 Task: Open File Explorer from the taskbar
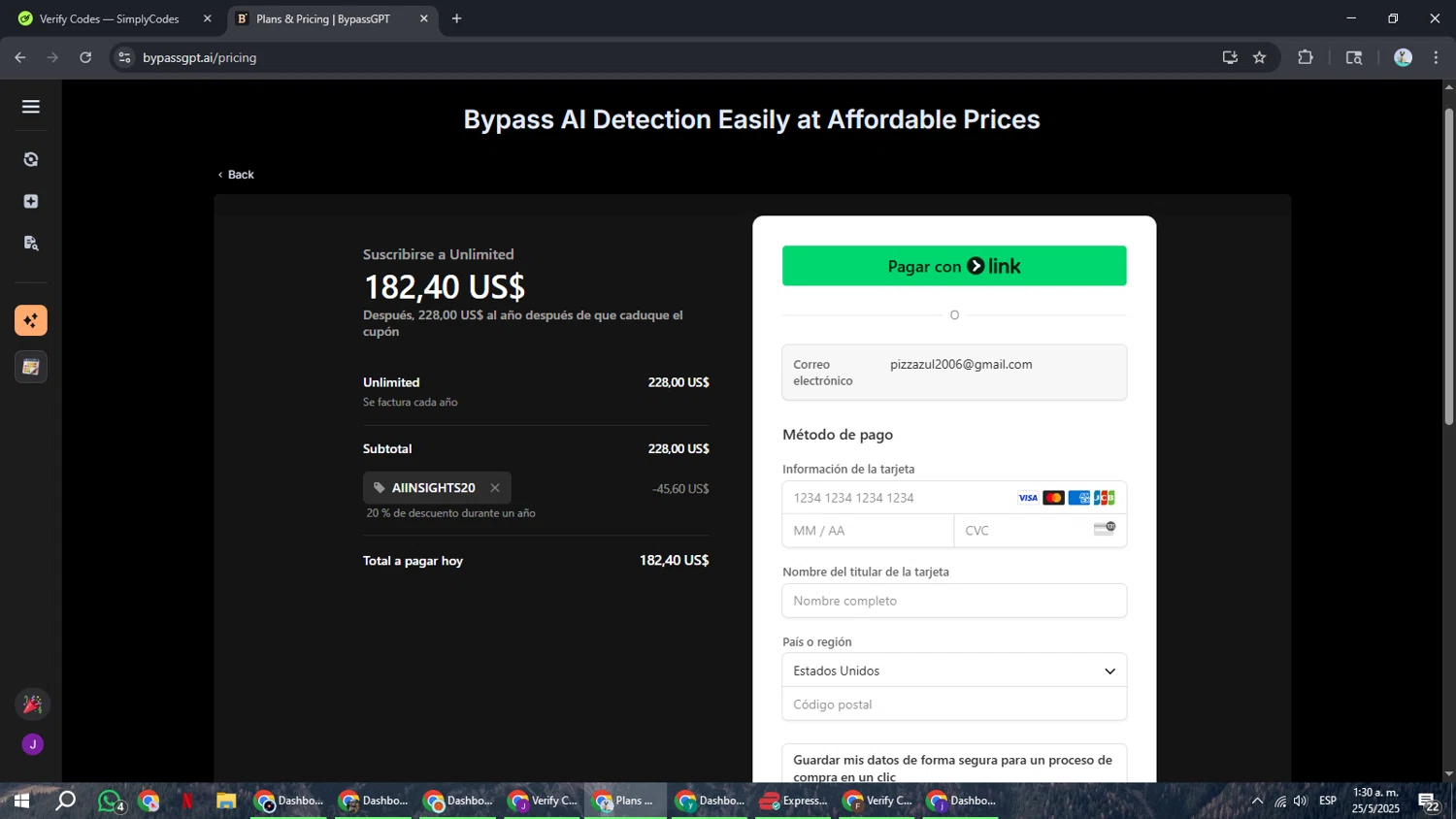coord(226,801)
